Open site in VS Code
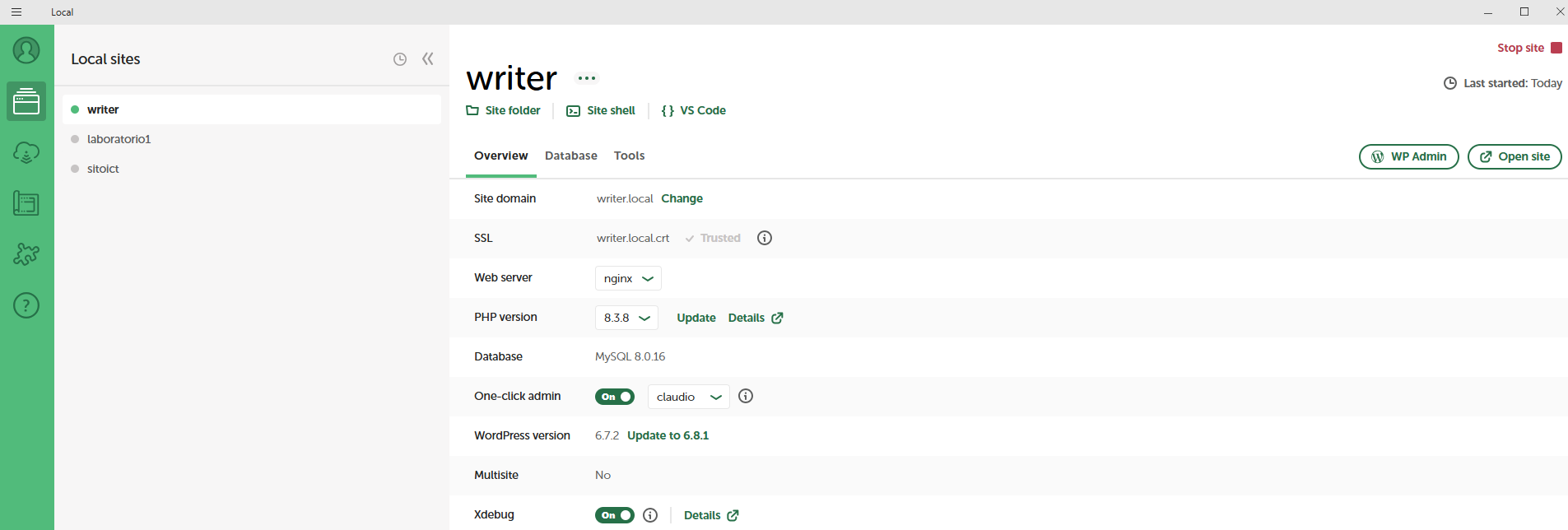1568x530 pixels. [x=694, y=110]
